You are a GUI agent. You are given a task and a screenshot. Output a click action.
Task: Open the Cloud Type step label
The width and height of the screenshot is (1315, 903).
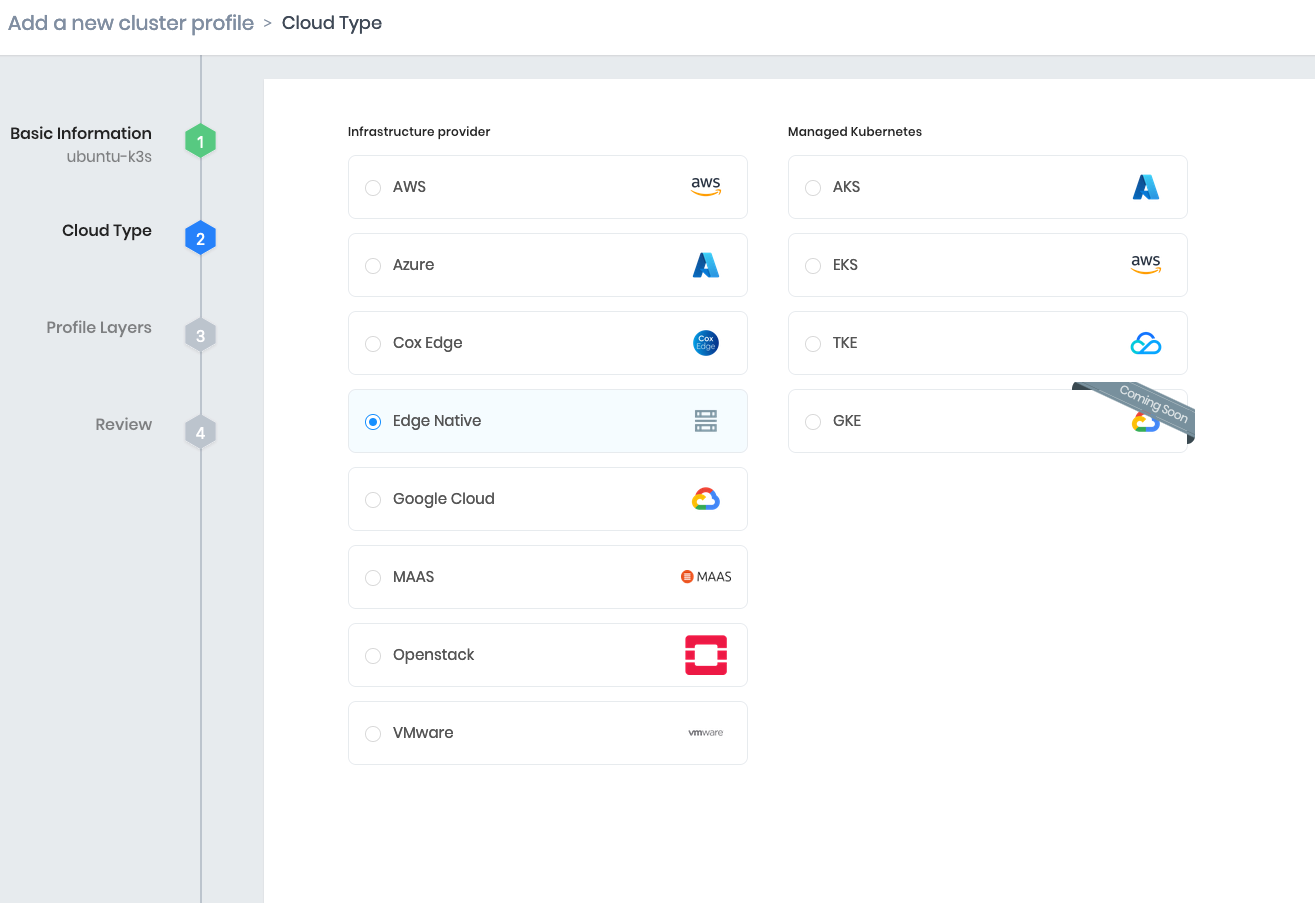tap(107, 230)
